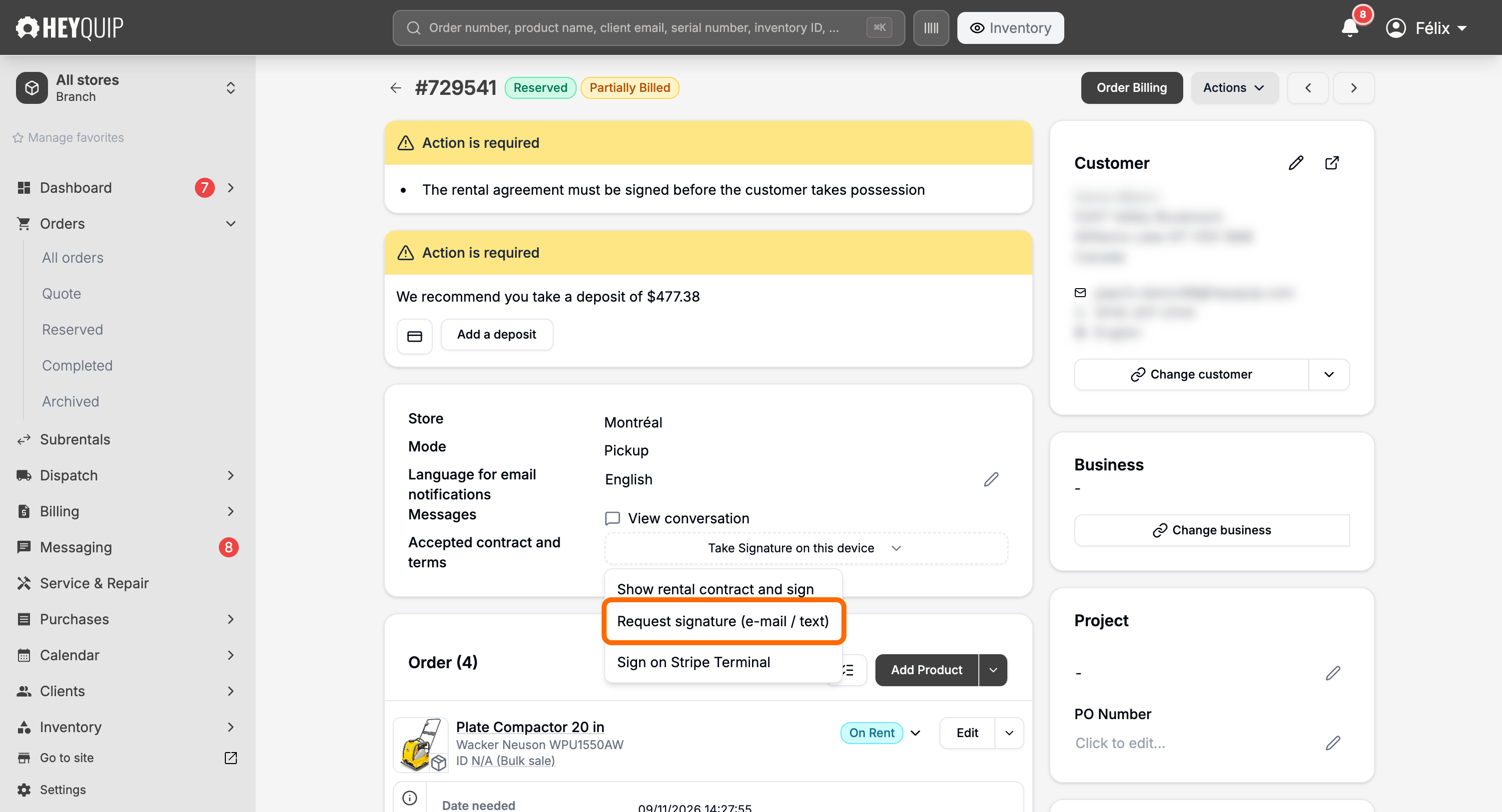Screen dimensions: 1502x812
Task: Click the credit card icon beside Add a deposit
Action: click(x=415, y=336)
